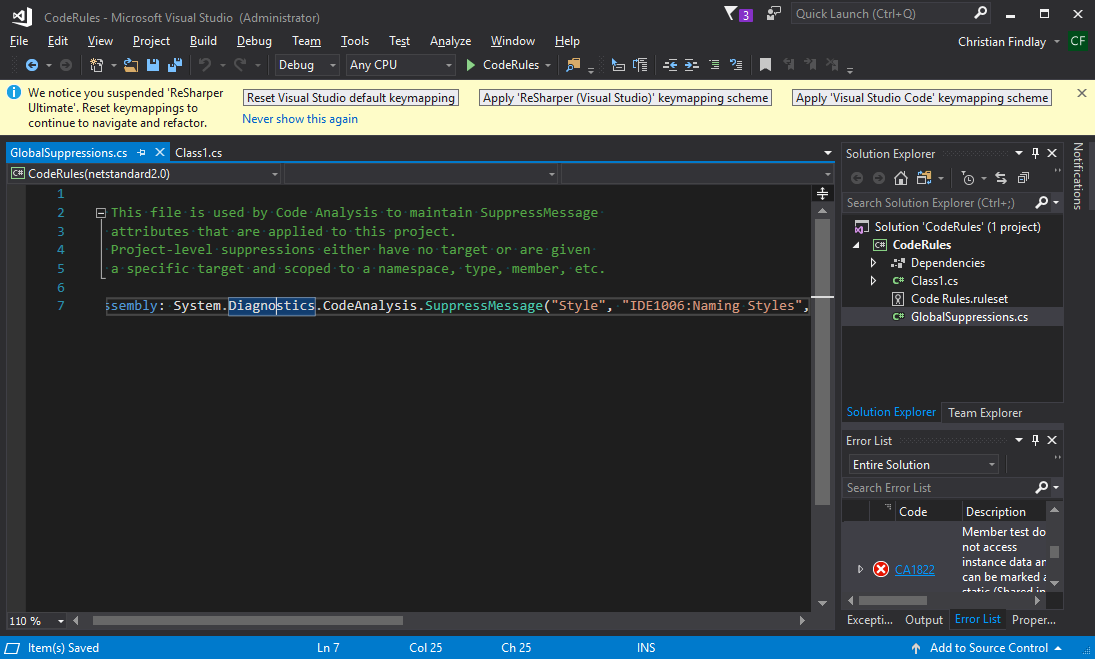Expand the Class1.cs node
Viewport: 1095px width, 659px height.
(873, 281)
